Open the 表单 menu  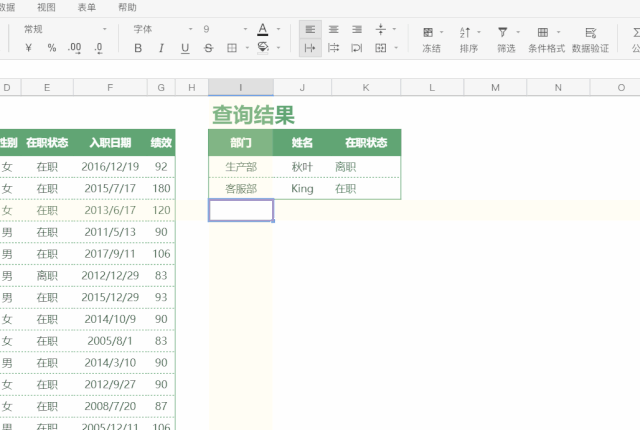click(x=87, y=7)
